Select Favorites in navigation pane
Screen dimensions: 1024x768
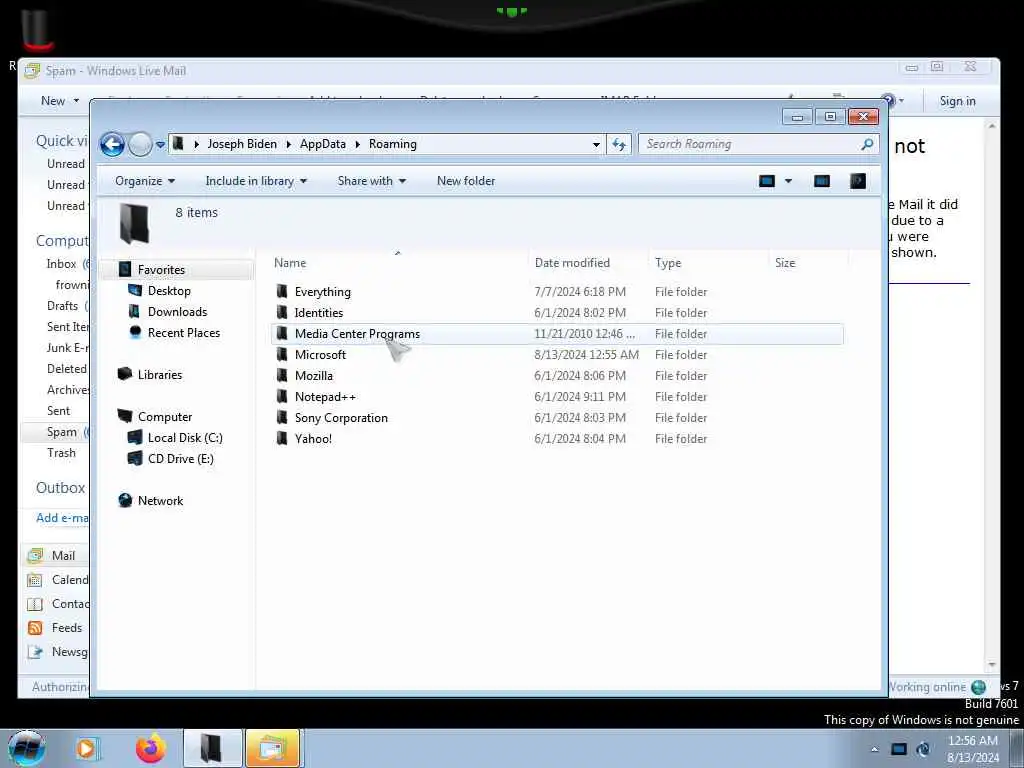point(161,270)
